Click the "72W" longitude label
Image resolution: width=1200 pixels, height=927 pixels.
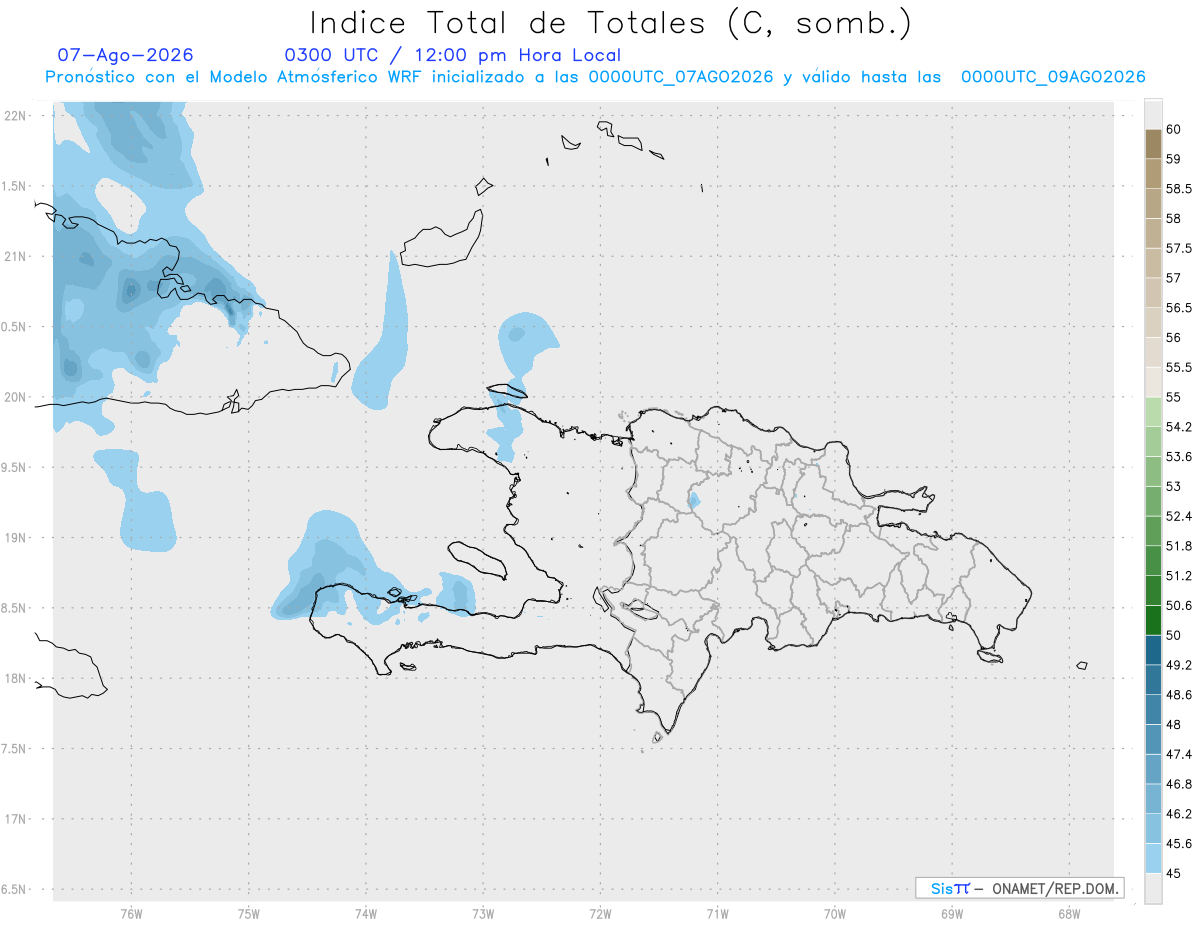tap(600, 913)
